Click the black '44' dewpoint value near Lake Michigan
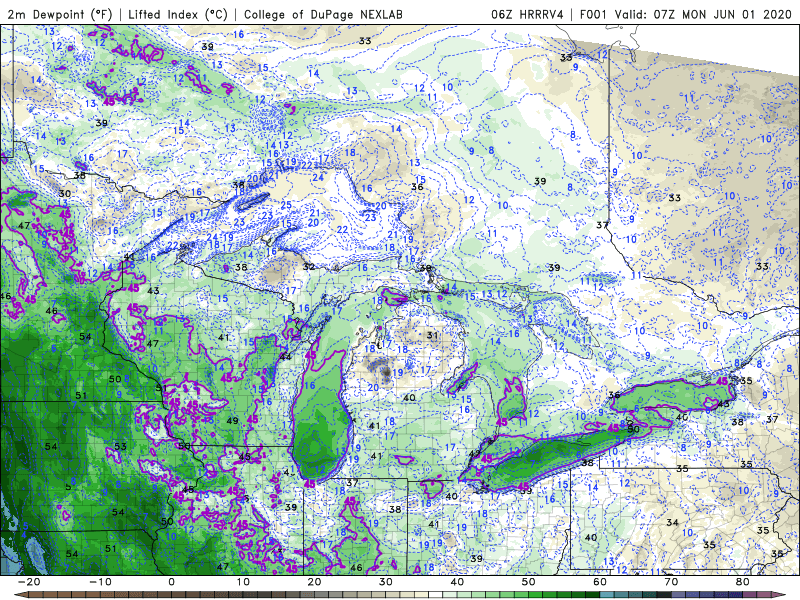The image size is (800, 600). pos(285,356)
